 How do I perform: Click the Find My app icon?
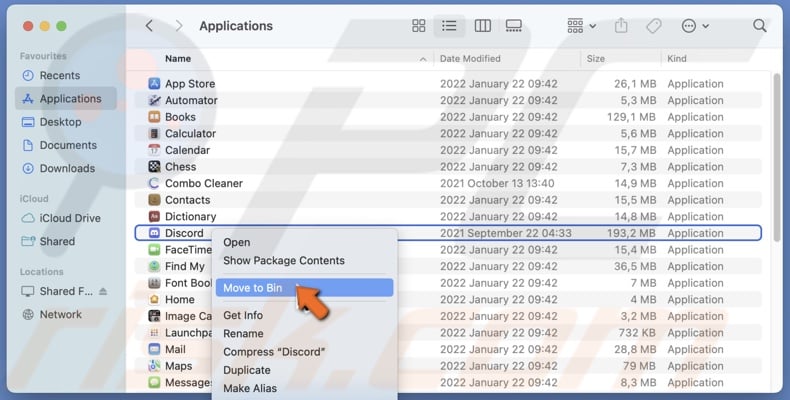tap(154, 266)
